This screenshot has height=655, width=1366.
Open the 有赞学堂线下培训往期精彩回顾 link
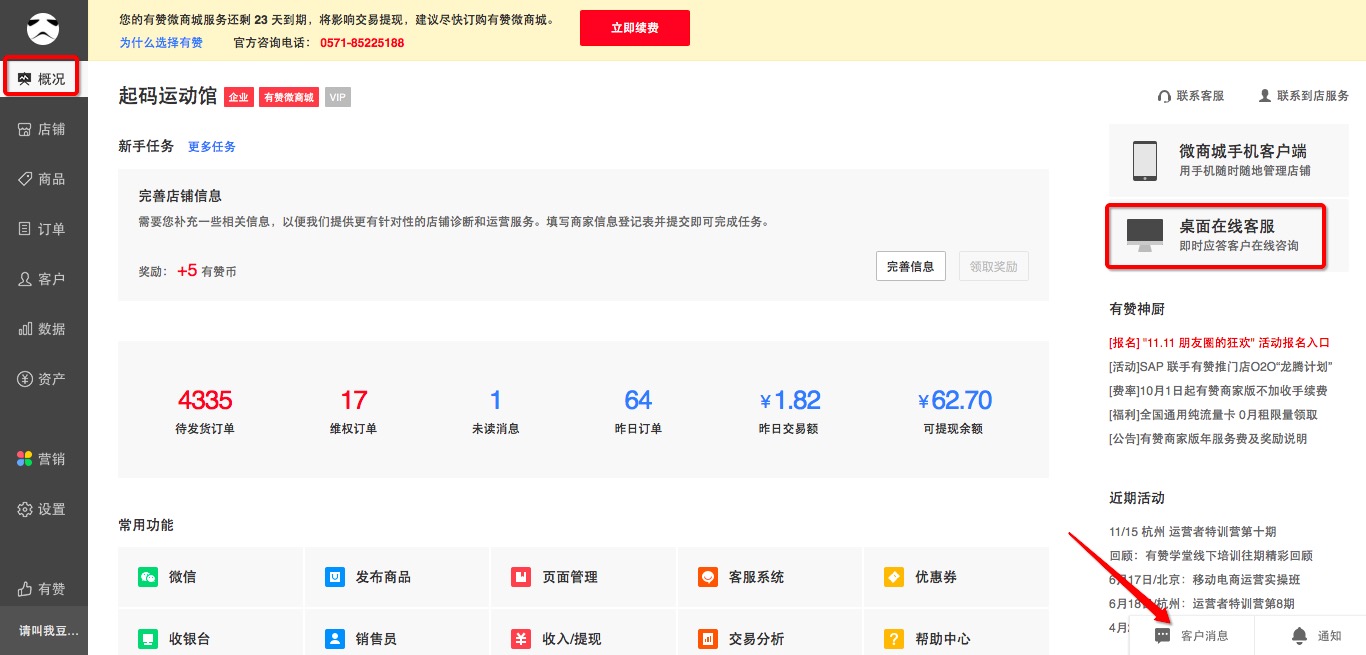point(1211,556)
